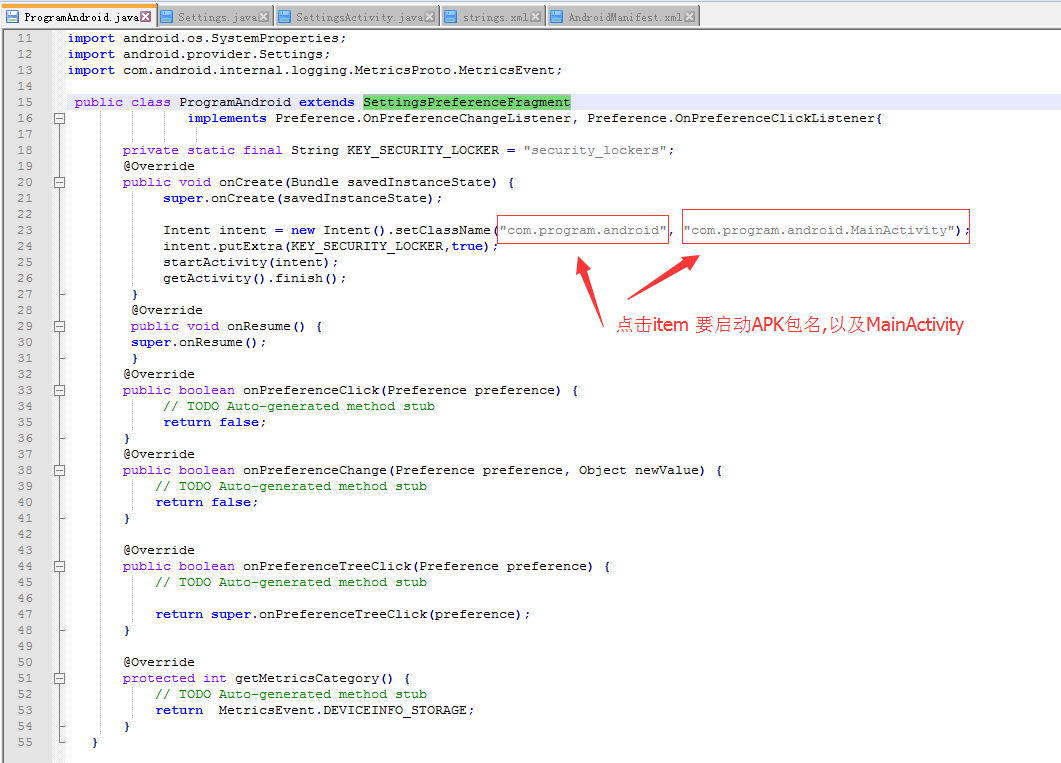Image resolution: width=1061 pixels, height=763 pixels.
Task: Collapse the getMetricsCategory method fold
Action: click(58, 677)
